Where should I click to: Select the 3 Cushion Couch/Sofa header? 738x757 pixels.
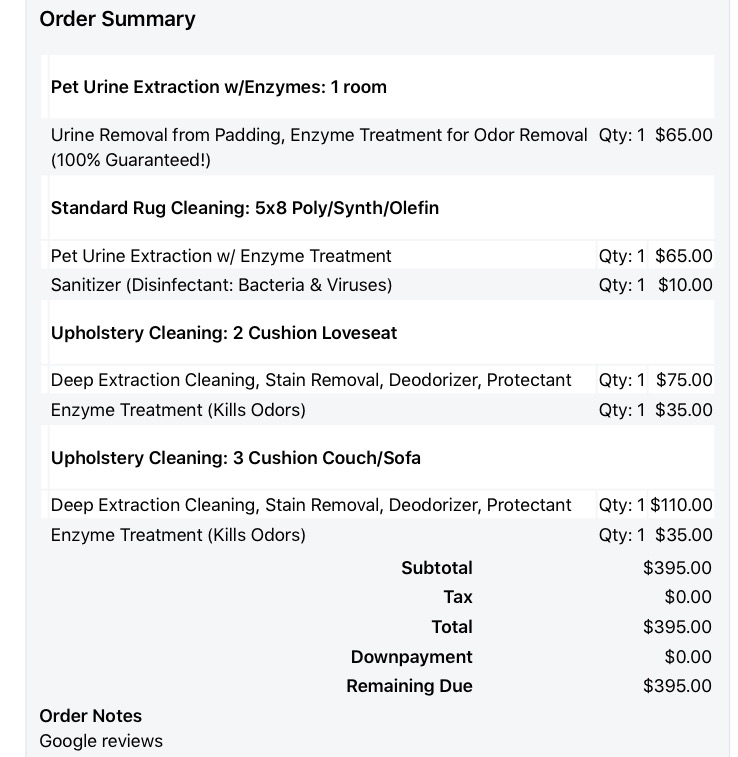click(x=235, y=458)
